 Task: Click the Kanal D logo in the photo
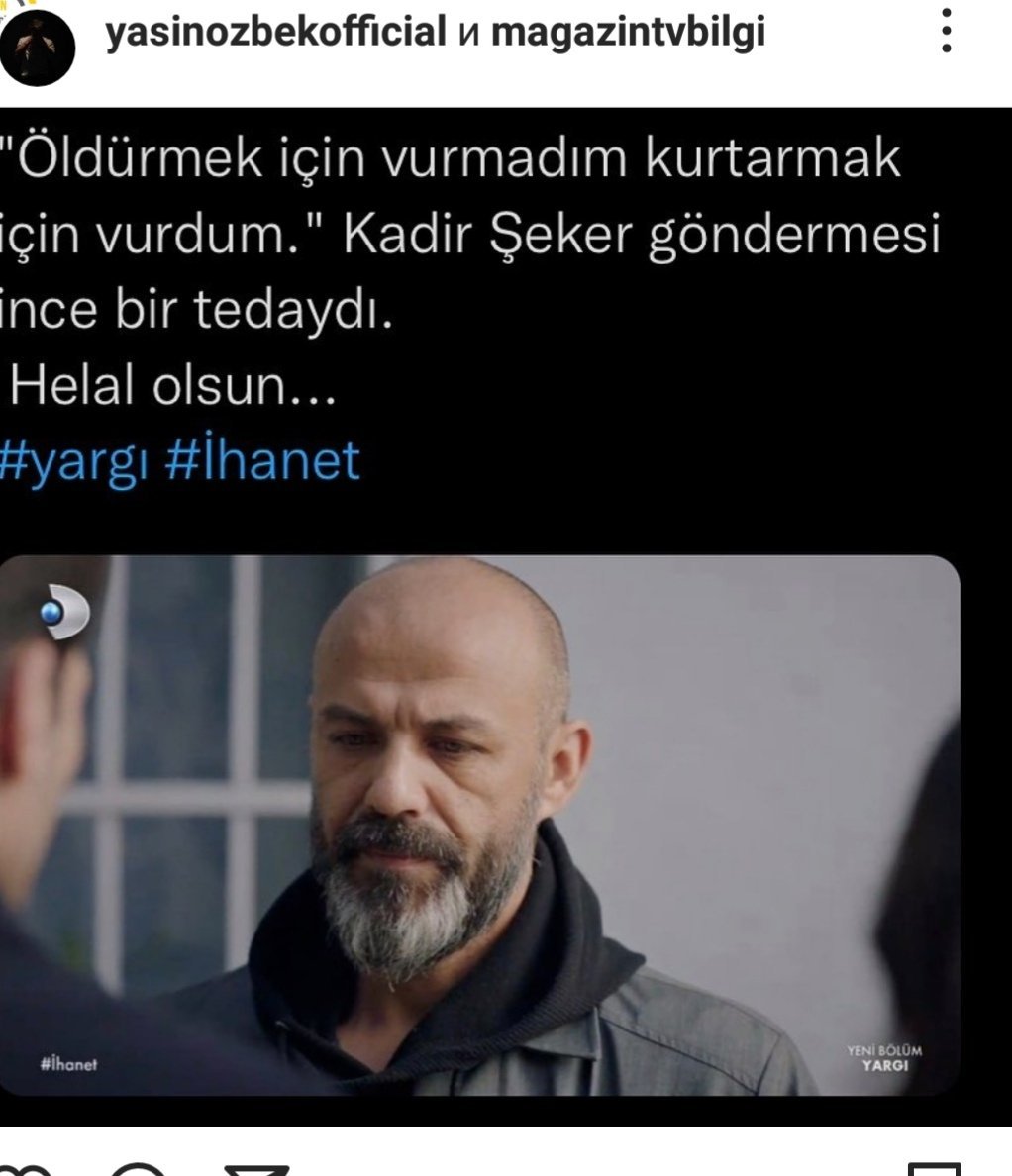point(65,613)
